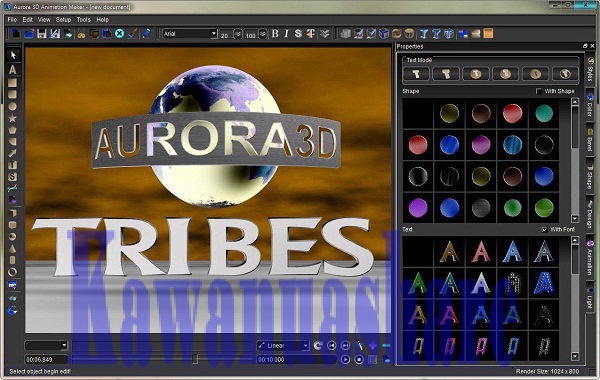Switch to the Bevel side tab
The height and width of the screenshot is (380, 600).
pos(590,140)
